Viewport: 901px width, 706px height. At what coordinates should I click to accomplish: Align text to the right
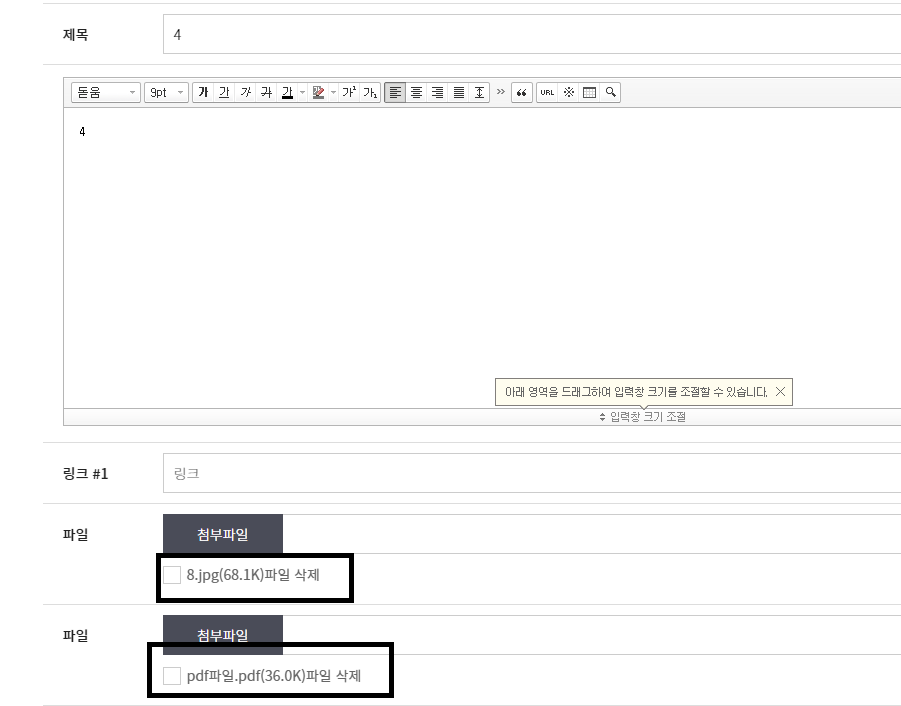(x=438, y=92)
